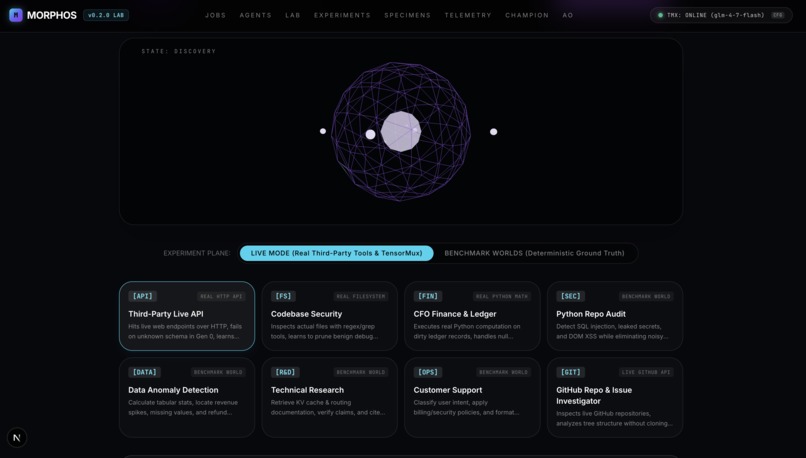Pick the Python Repo Audit card
Image resolution: width=806 pixels, height=458 pixels.
615,316
